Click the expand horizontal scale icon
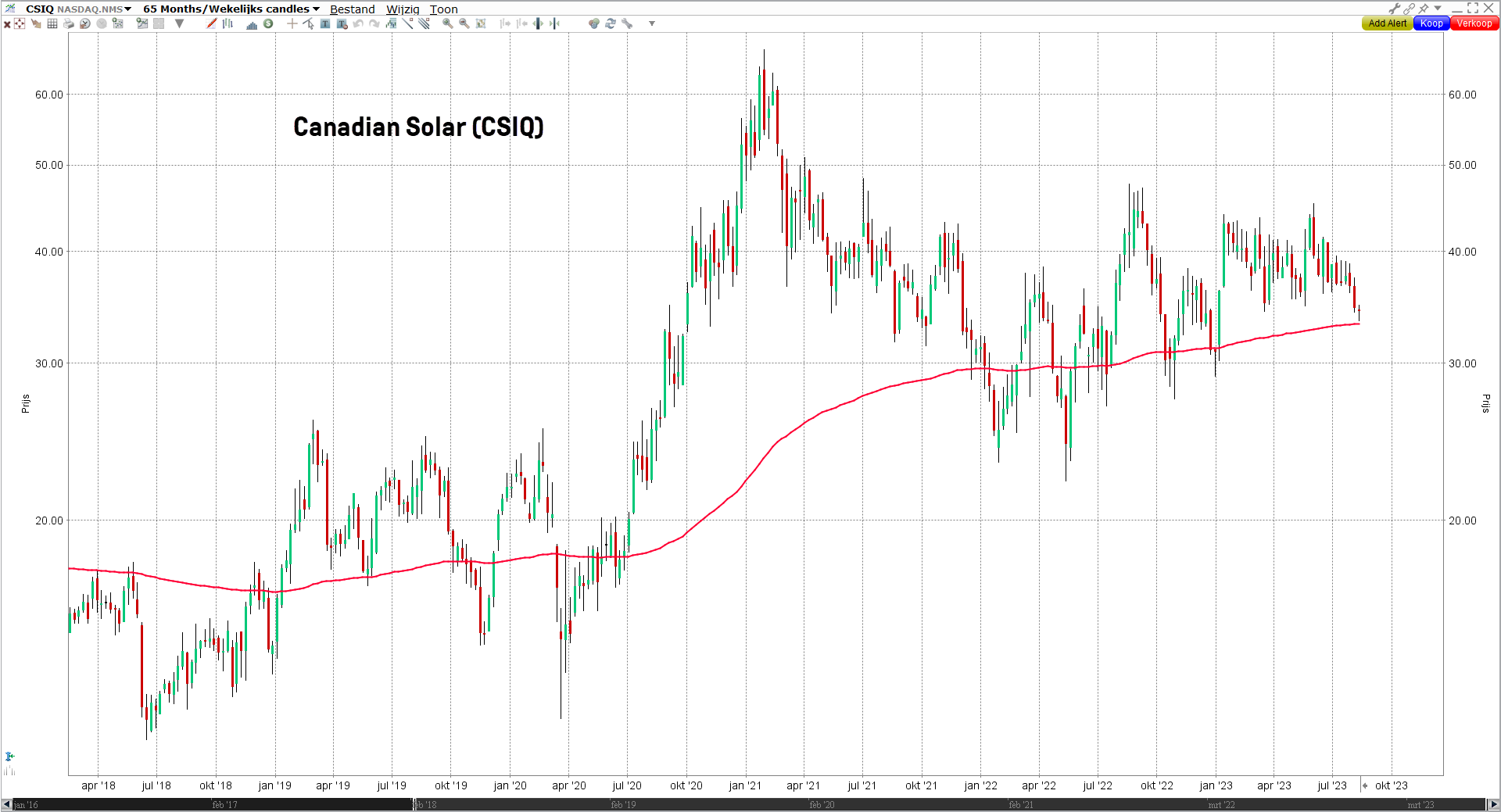 coord(538,23)
